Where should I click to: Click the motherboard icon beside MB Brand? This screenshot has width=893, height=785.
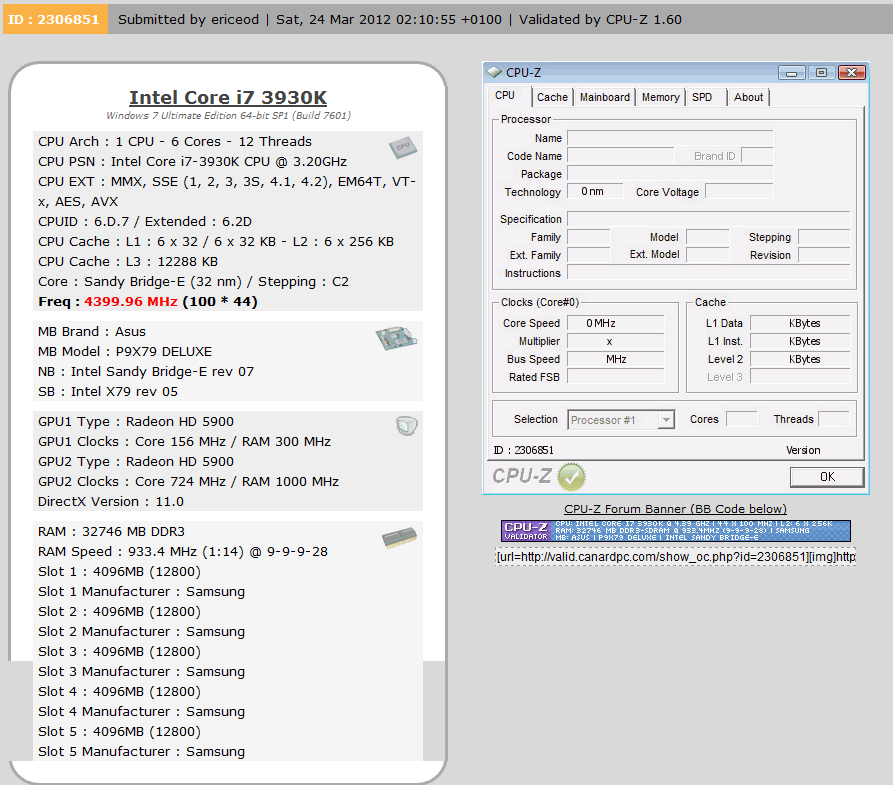396,338
